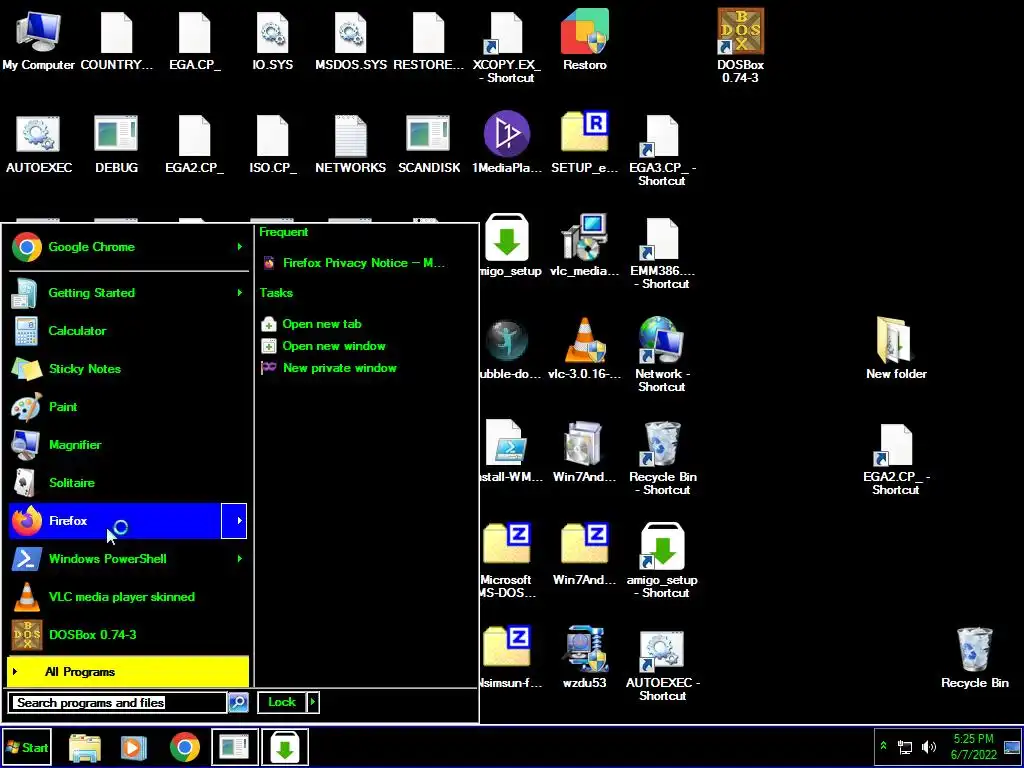Open the AUTOEXEC desktop file
The width and height of the screenshot is (1024, 768).
click(x=39, y=144)
